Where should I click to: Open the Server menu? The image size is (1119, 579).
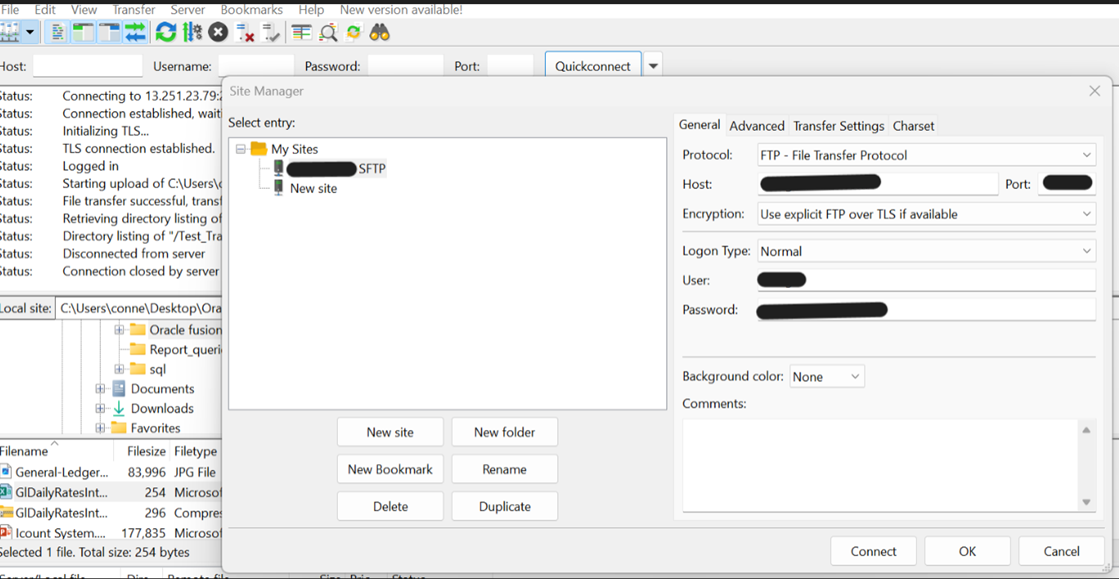pos(188,10)
